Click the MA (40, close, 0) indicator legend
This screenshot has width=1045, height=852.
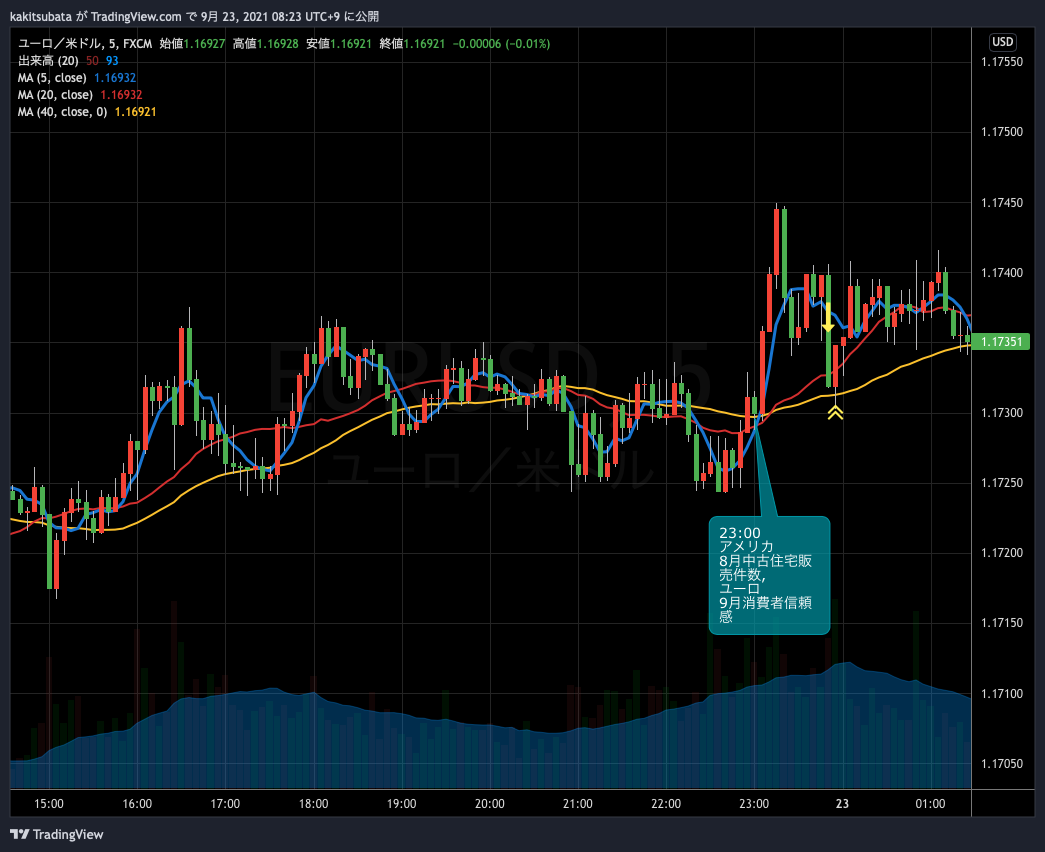coord(87,112)
